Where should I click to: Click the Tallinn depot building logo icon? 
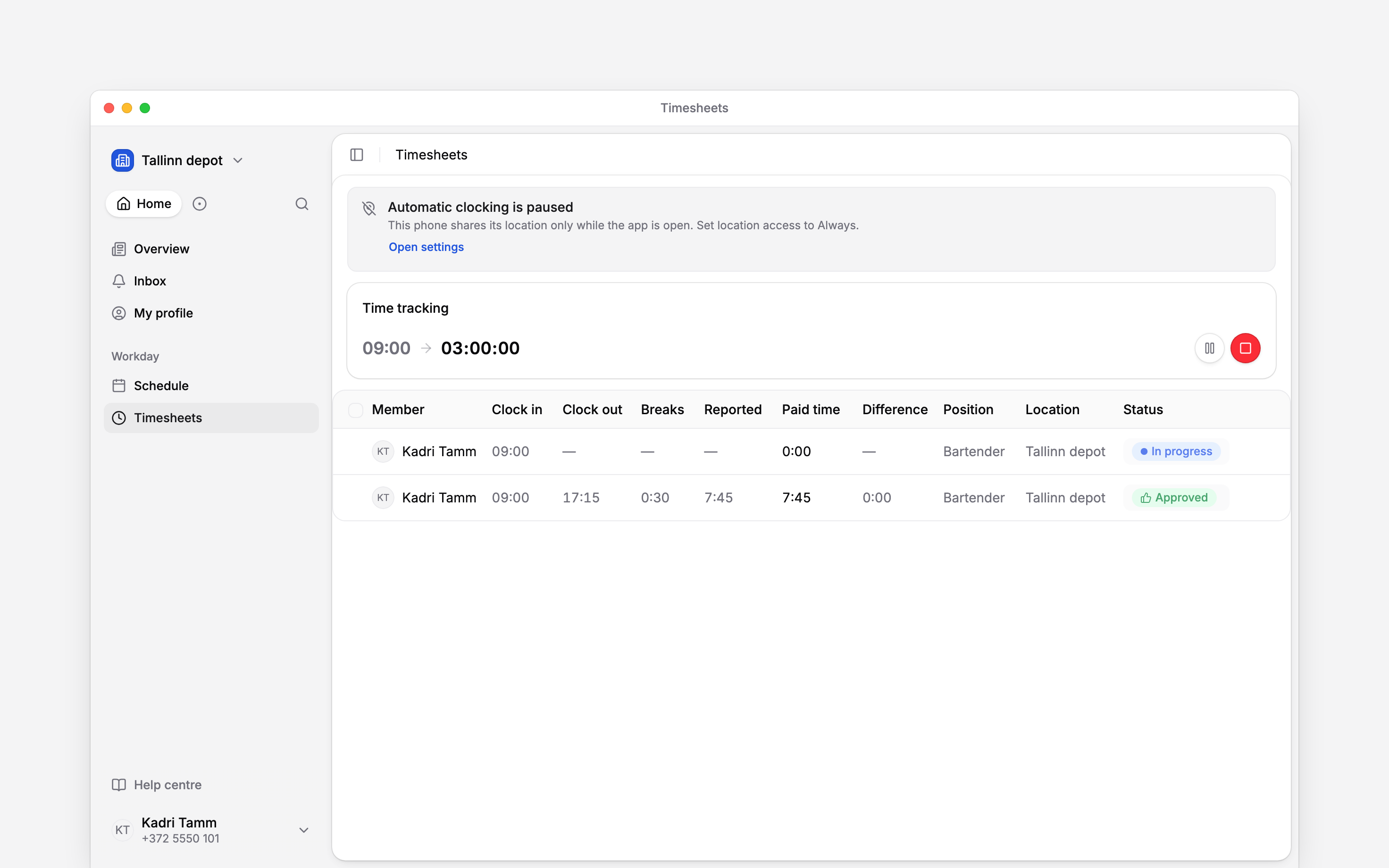click(122, 160)
